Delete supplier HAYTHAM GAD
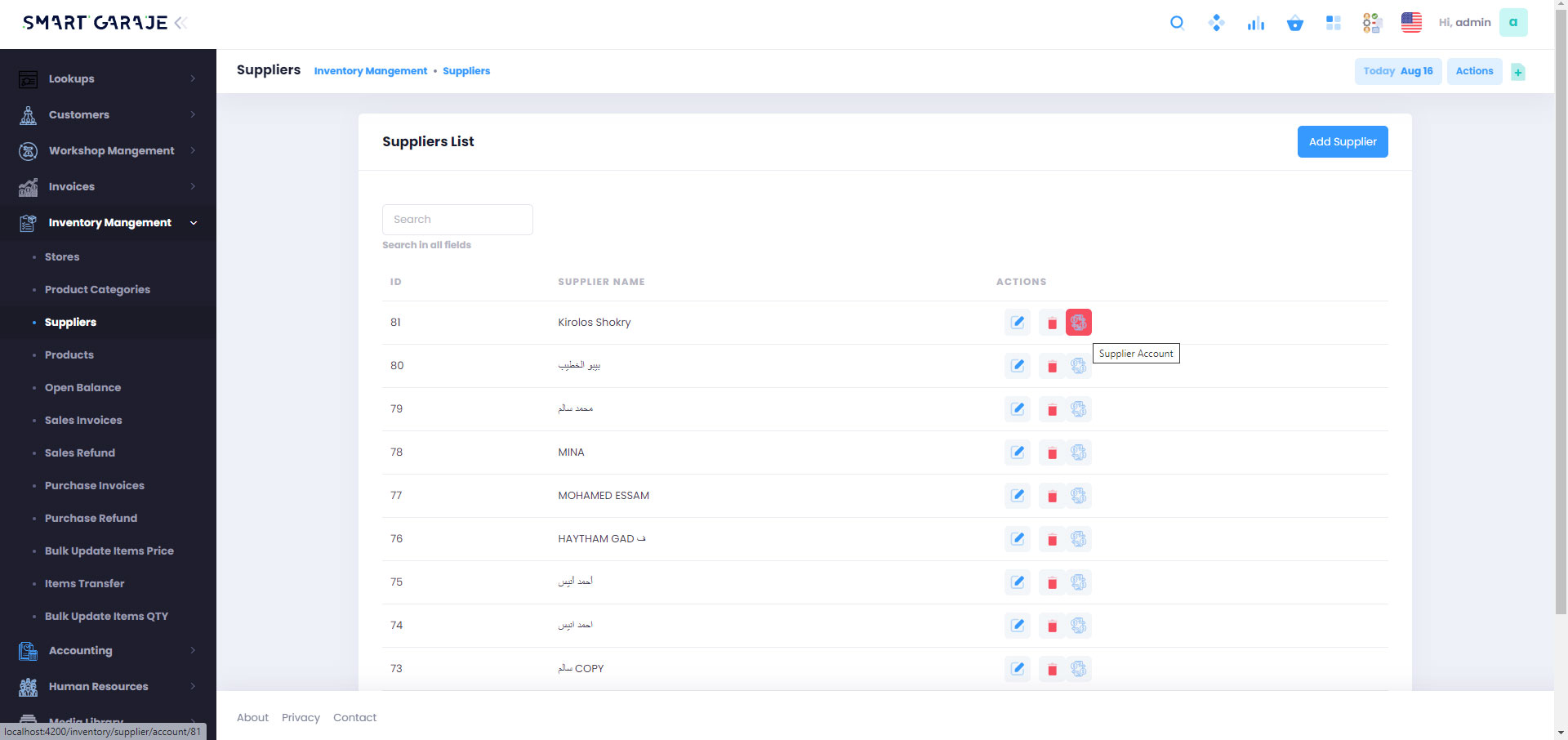Image resolution: width=1568 pixels, height=740 pixels. pos(1052,539)
